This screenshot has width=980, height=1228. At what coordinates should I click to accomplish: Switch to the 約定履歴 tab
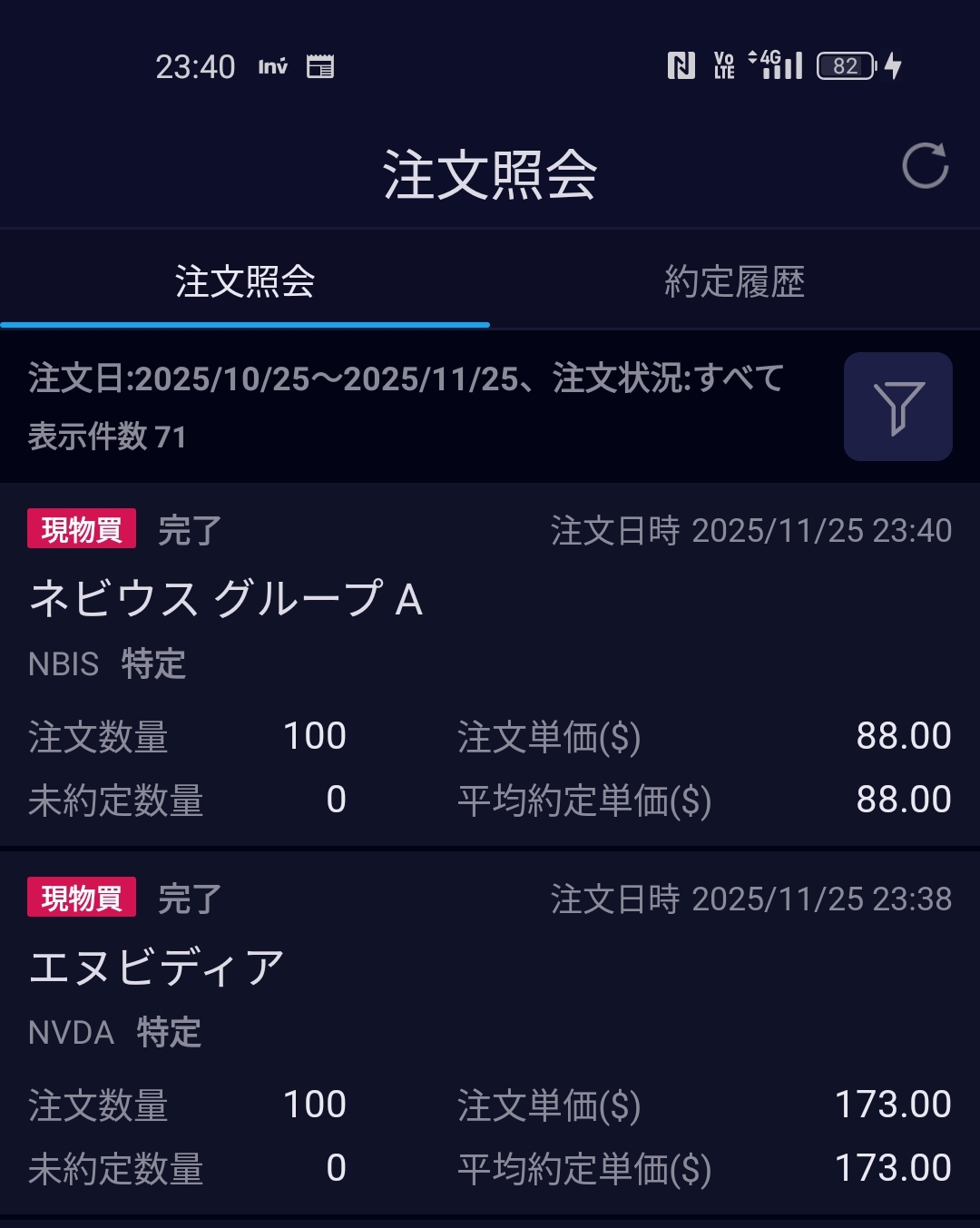[x=734, y=281]
